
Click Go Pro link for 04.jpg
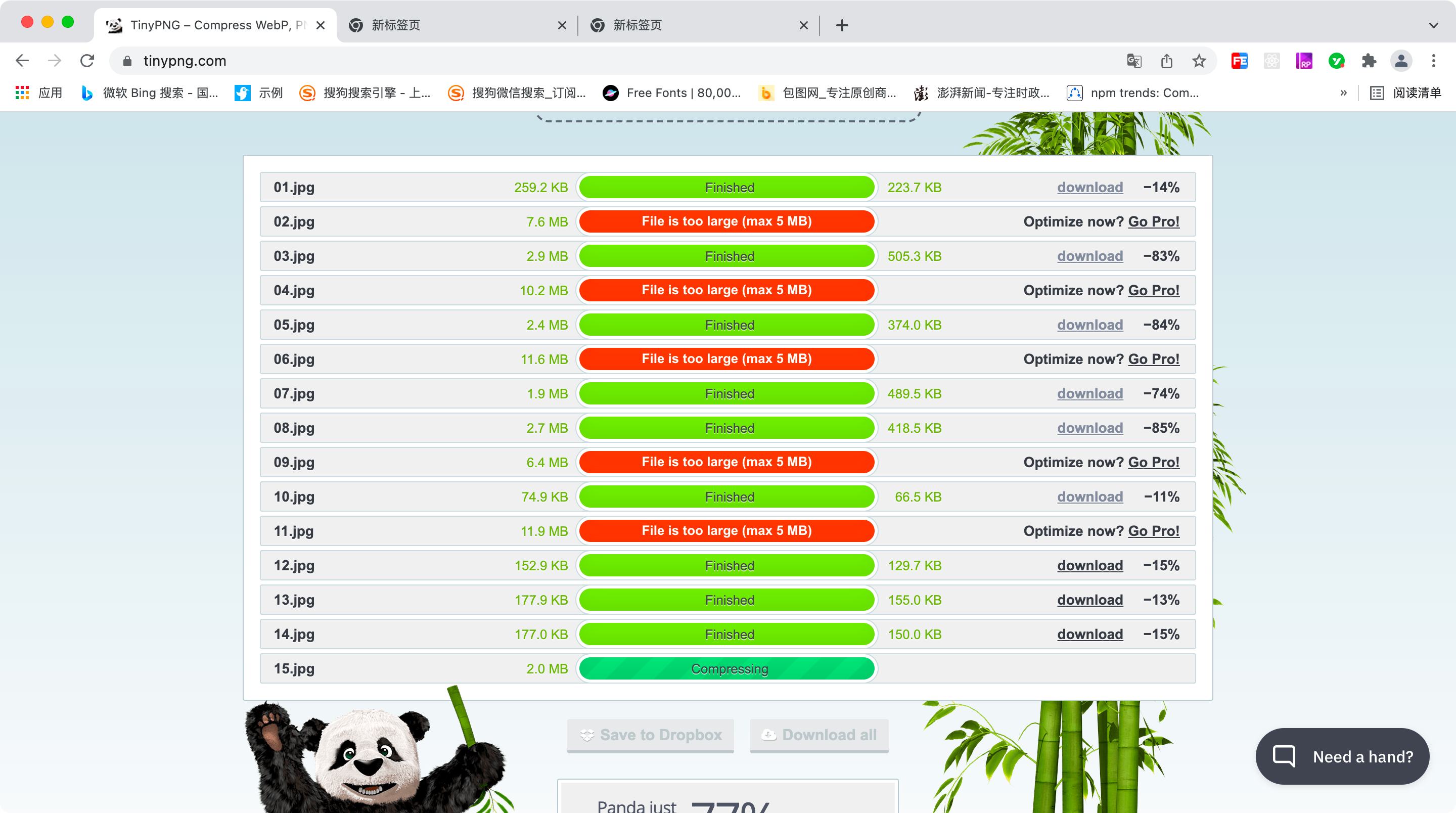click(x=1154, y=290)
